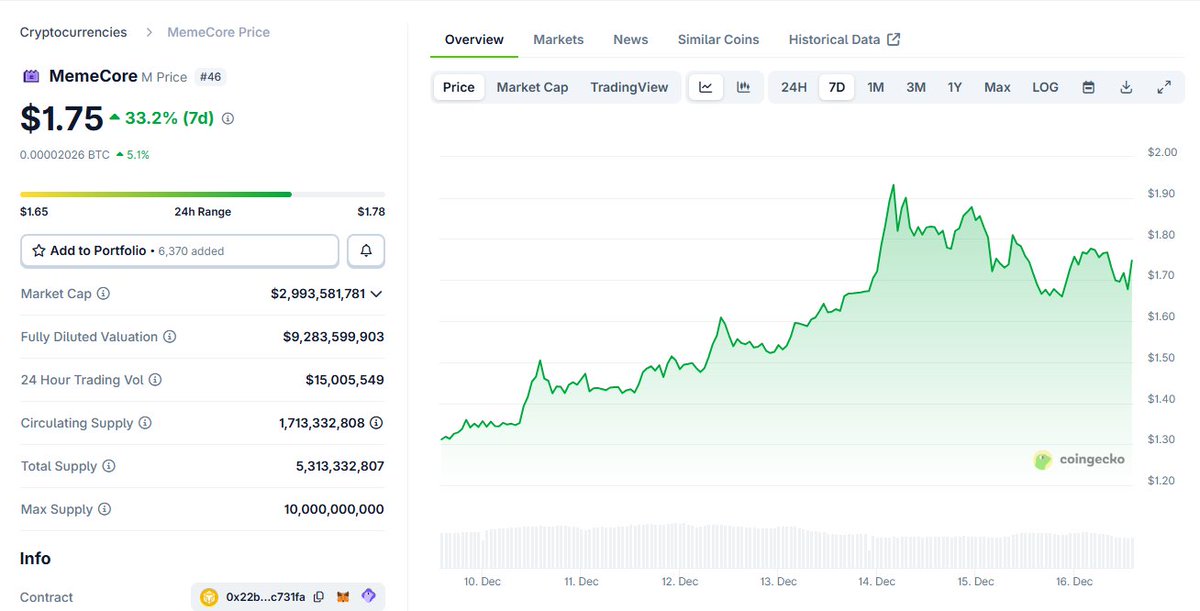
Task: Select the line chart icon
Action: pyautogui.click(x=706, y=87)
